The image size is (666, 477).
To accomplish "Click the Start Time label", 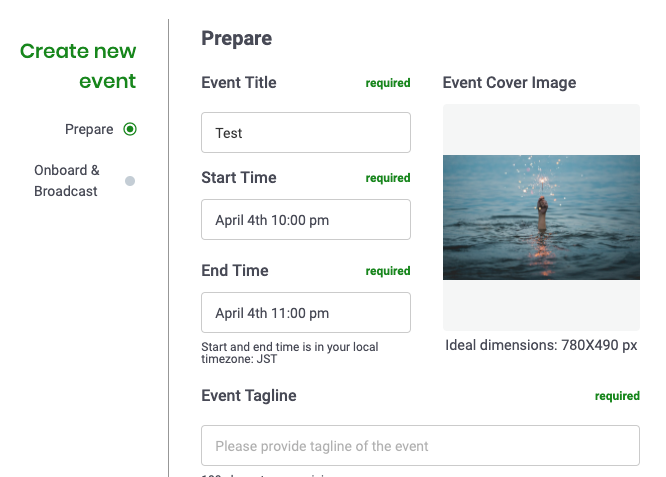I will (x=239, y=178).
